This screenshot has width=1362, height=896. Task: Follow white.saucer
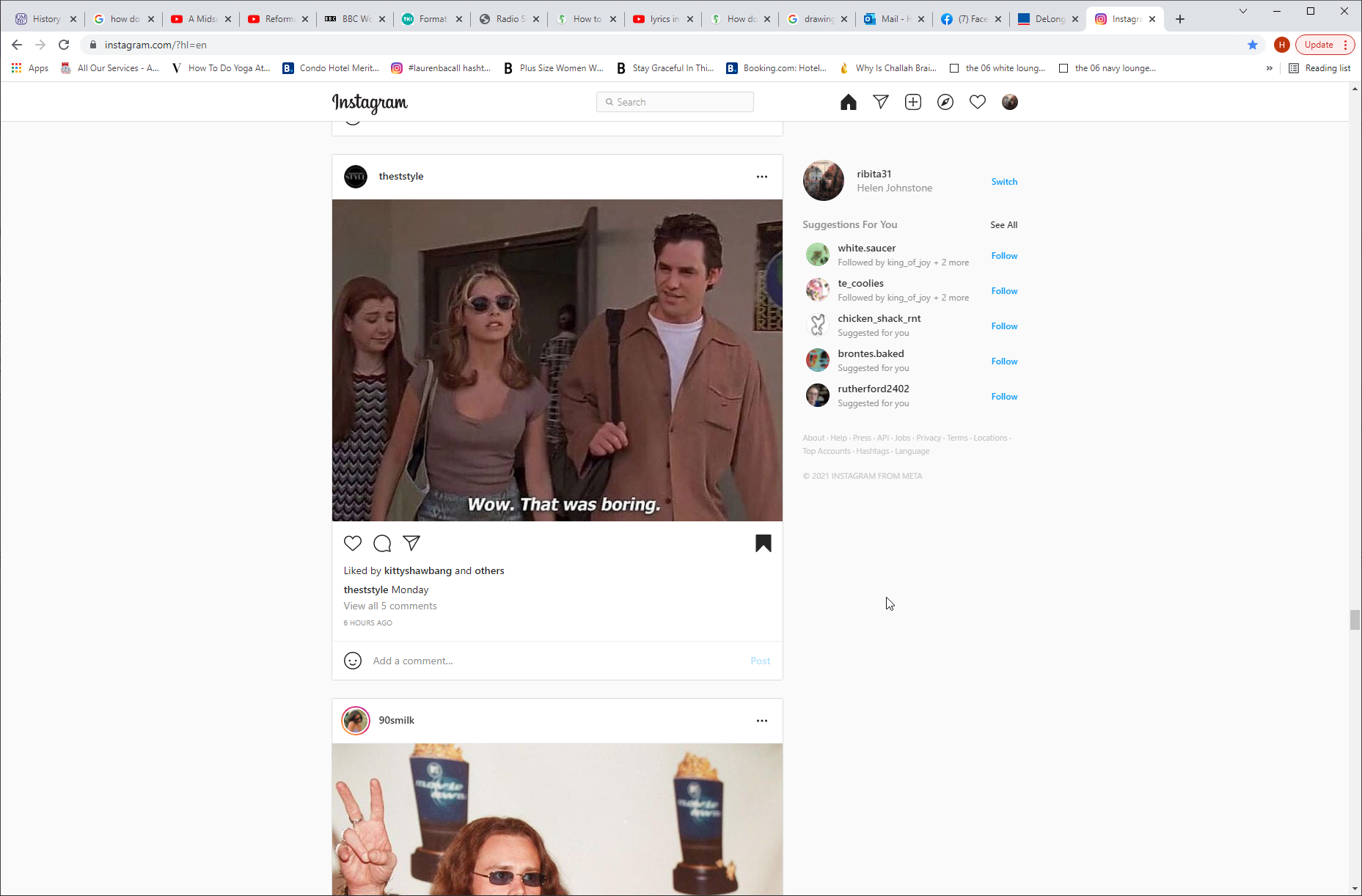coord(1004,256)
